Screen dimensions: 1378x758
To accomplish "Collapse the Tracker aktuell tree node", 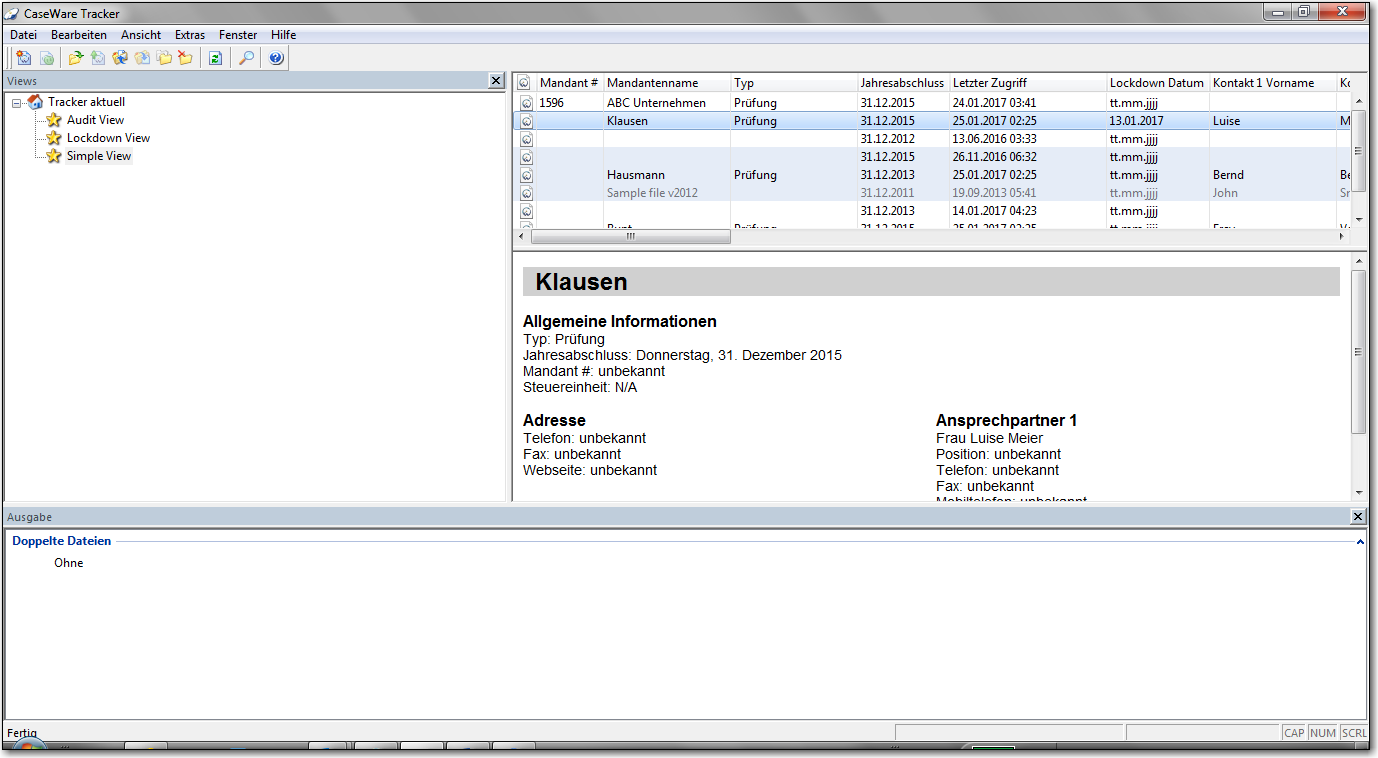I will pyautogui.click(x=17, y=102).
